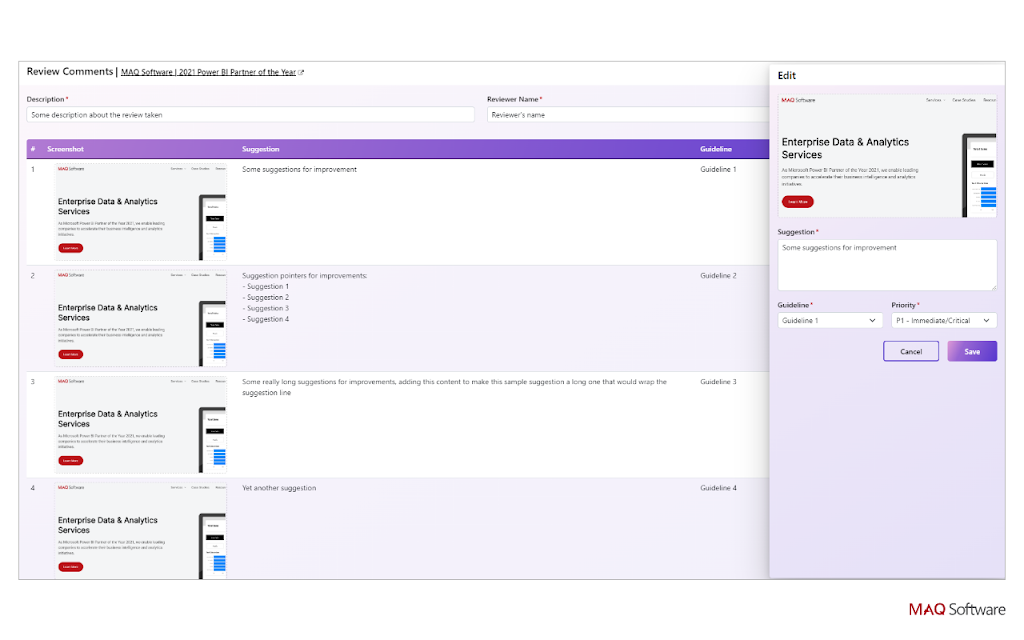The width and height of the screenshot is (1024, 640).
Task: Focus the Suggestion textarea in Edit panel
Action: click(887, 265)
